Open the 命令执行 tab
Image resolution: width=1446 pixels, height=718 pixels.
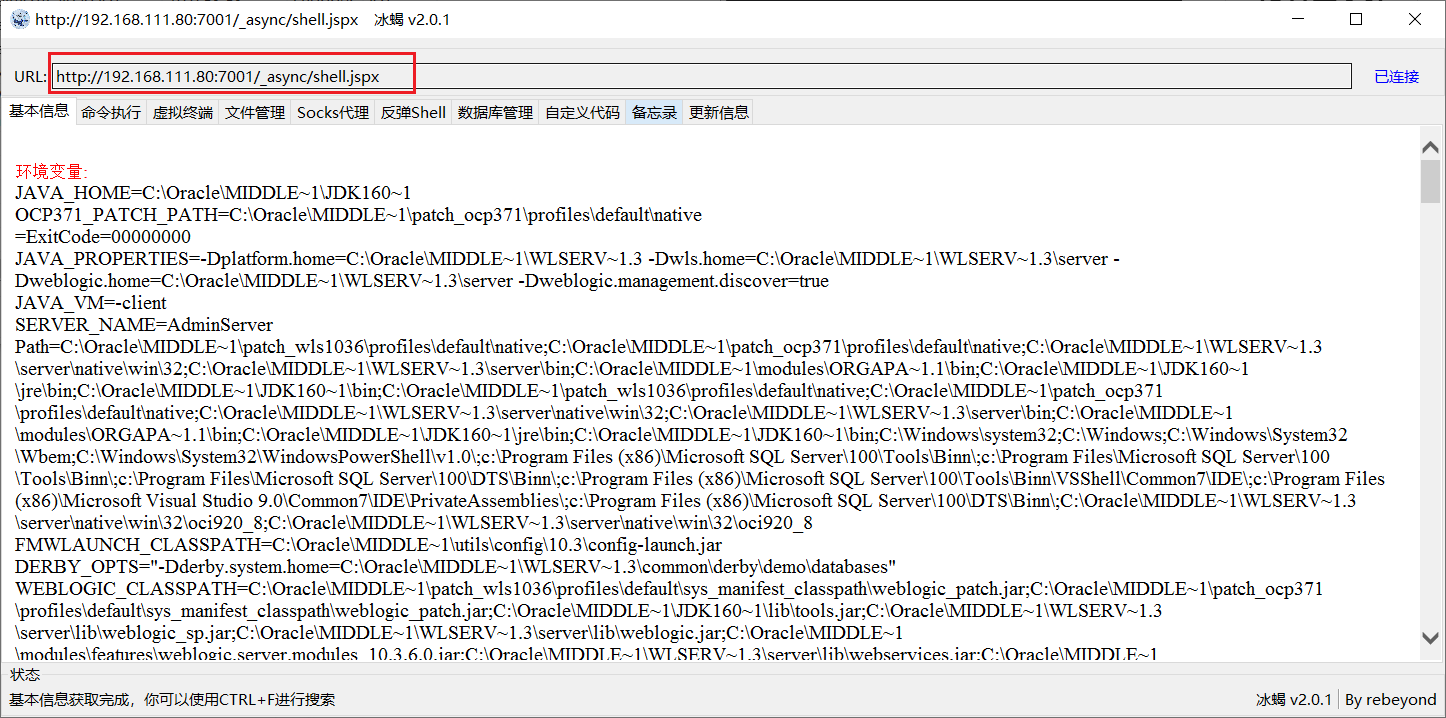111,112
